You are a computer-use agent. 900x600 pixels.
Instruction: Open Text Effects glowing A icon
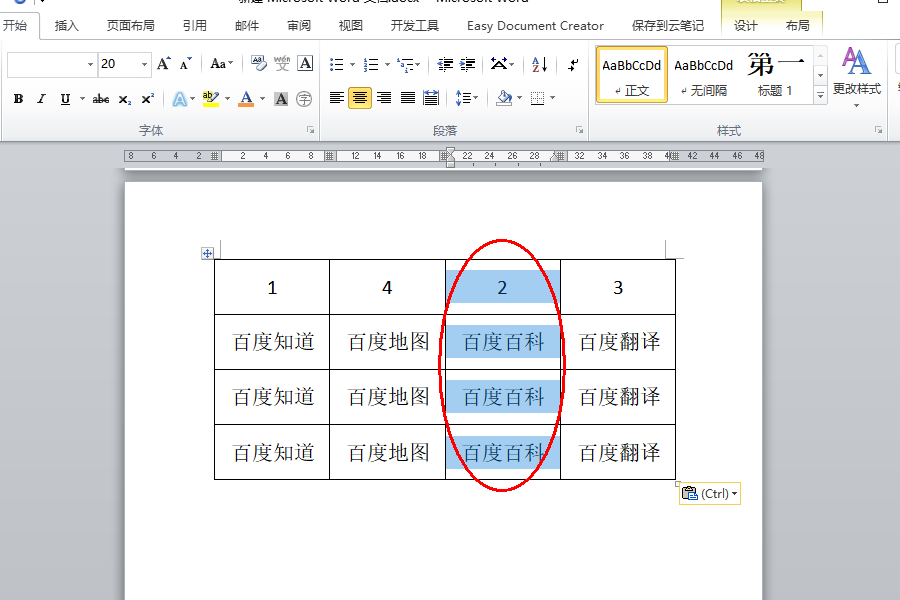[x=180, y=99]
